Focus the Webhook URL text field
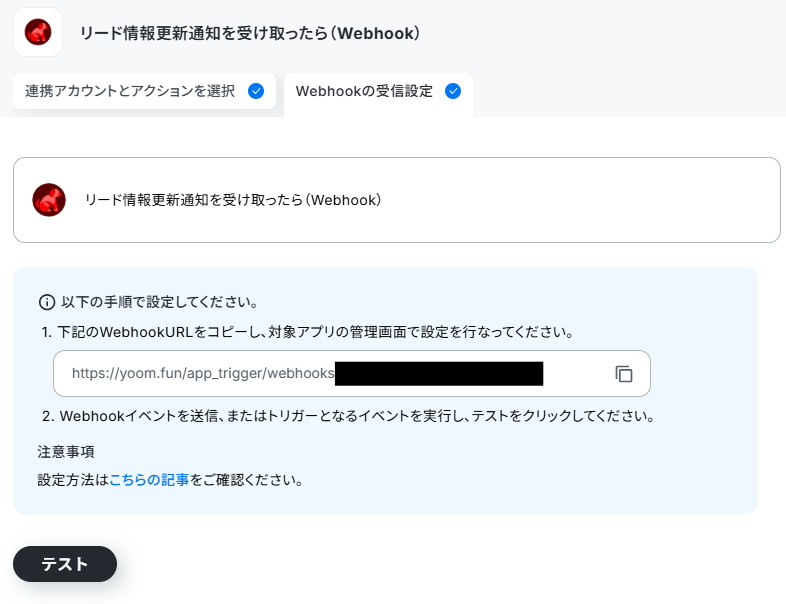The image size is (786, 604). click(352, 373)
